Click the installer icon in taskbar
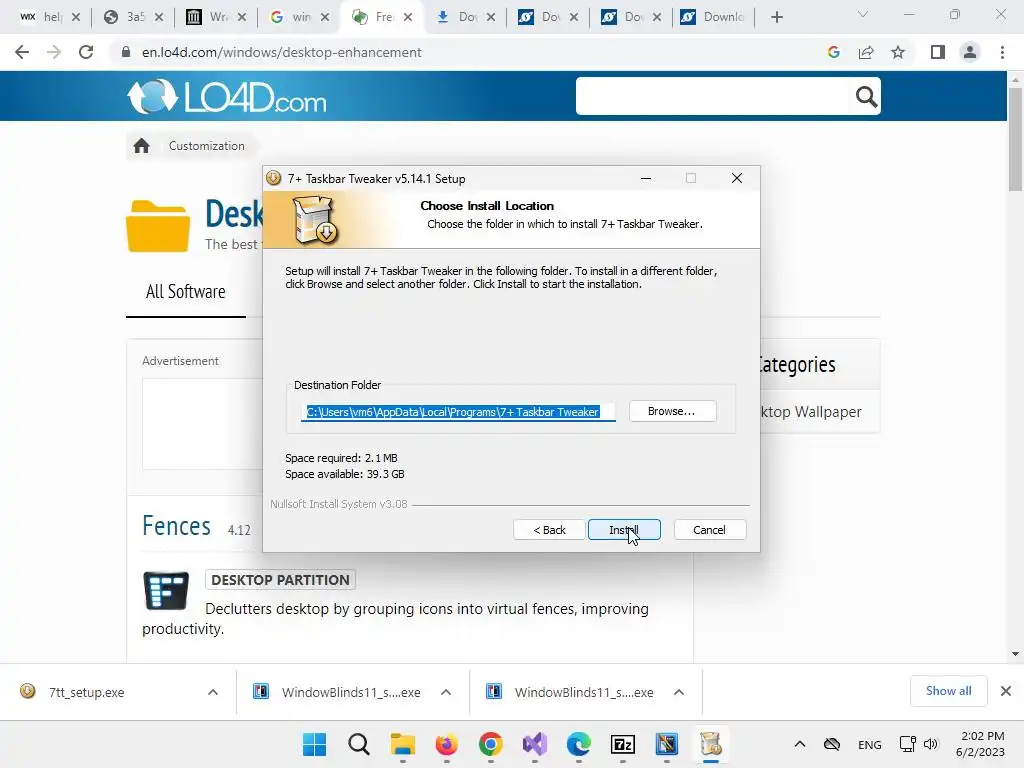Screen dimensions: 1024x768 click(711, 744)
